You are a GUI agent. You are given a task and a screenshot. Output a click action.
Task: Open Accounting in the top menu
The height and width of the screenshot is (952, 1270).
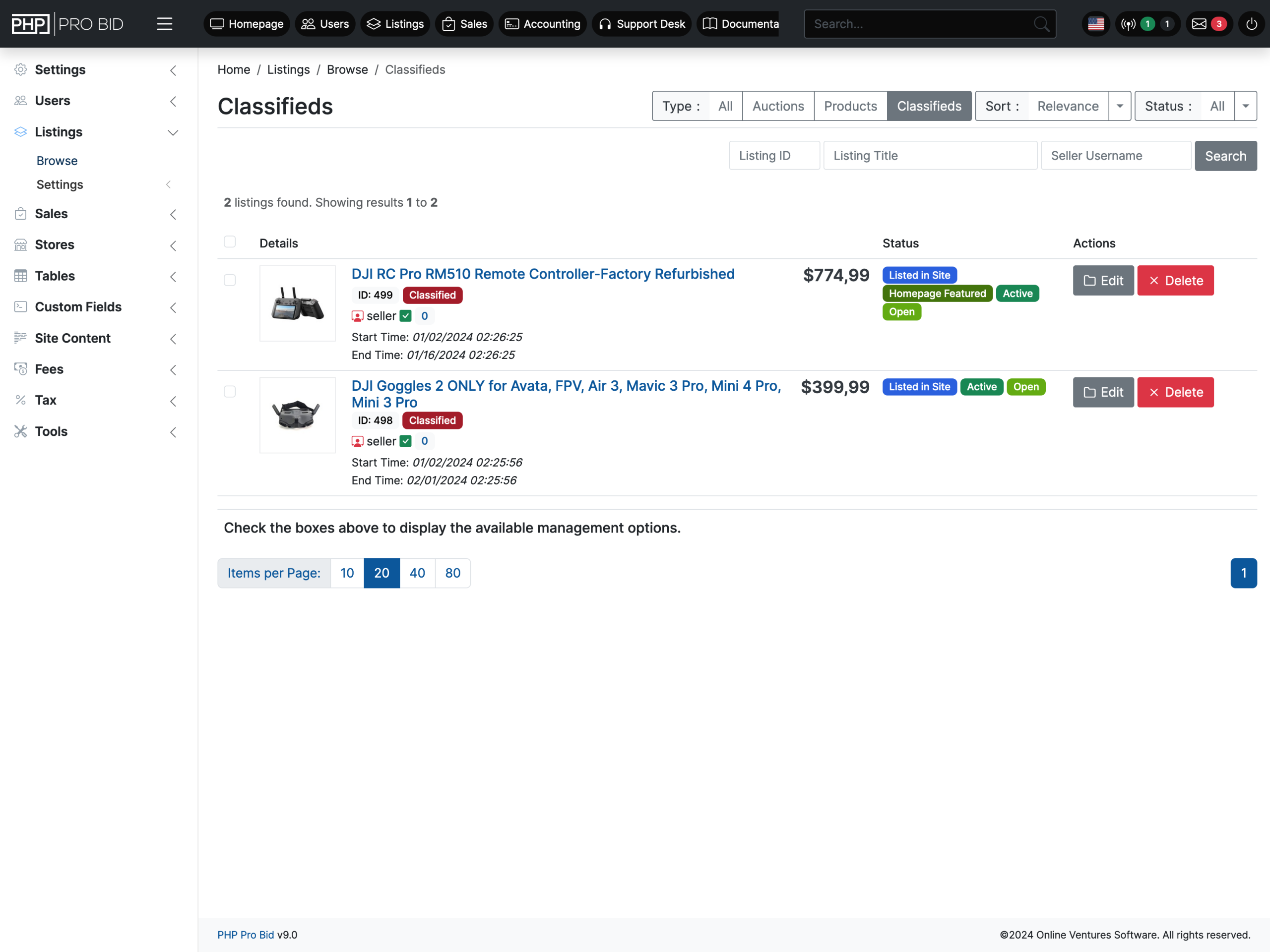coord(542,24)
